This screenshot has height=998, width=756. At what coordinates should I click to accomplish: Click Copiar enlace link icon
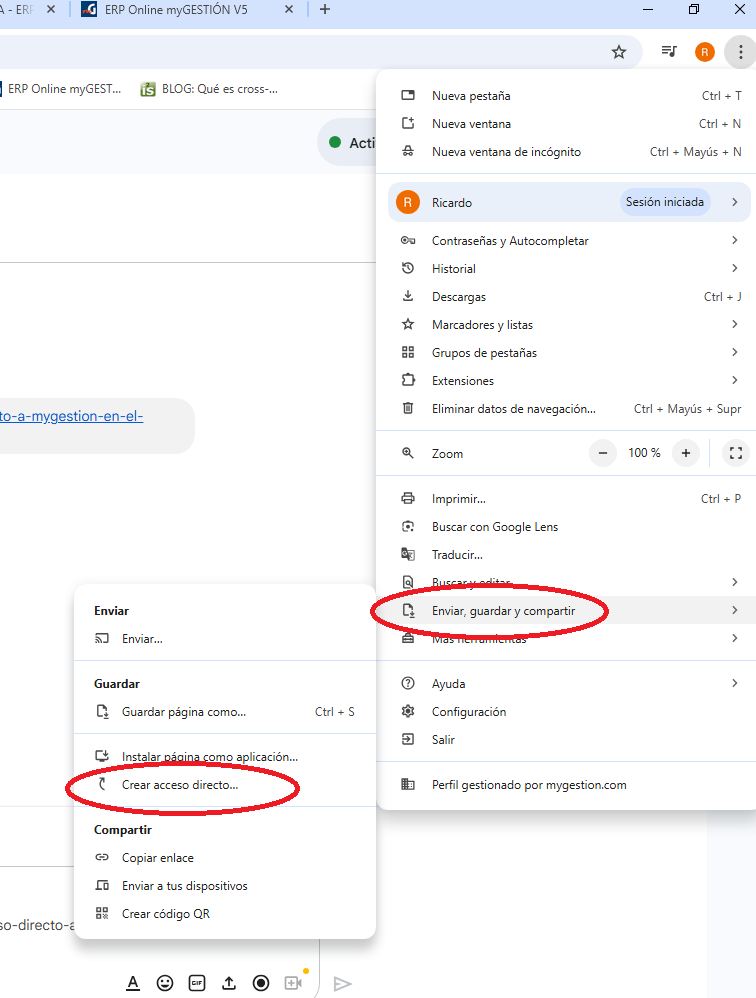coord(102,857)
